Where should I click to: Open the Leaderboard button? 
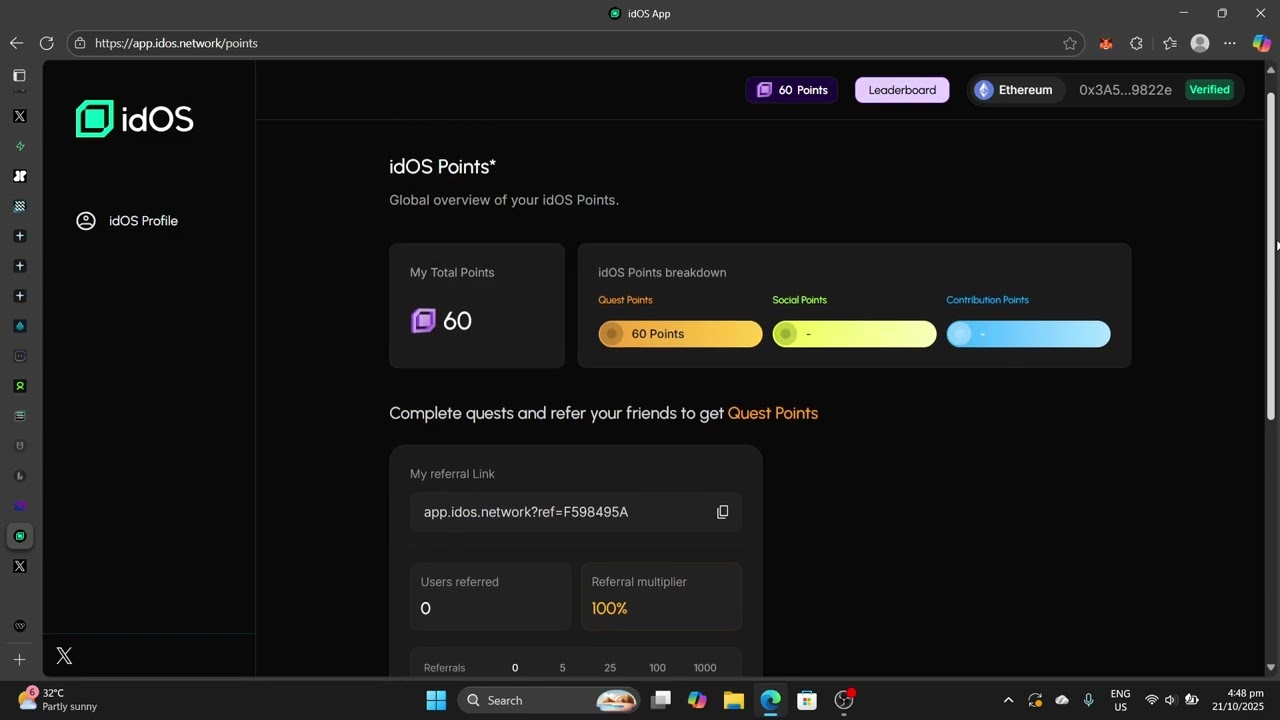pos(902,90)
